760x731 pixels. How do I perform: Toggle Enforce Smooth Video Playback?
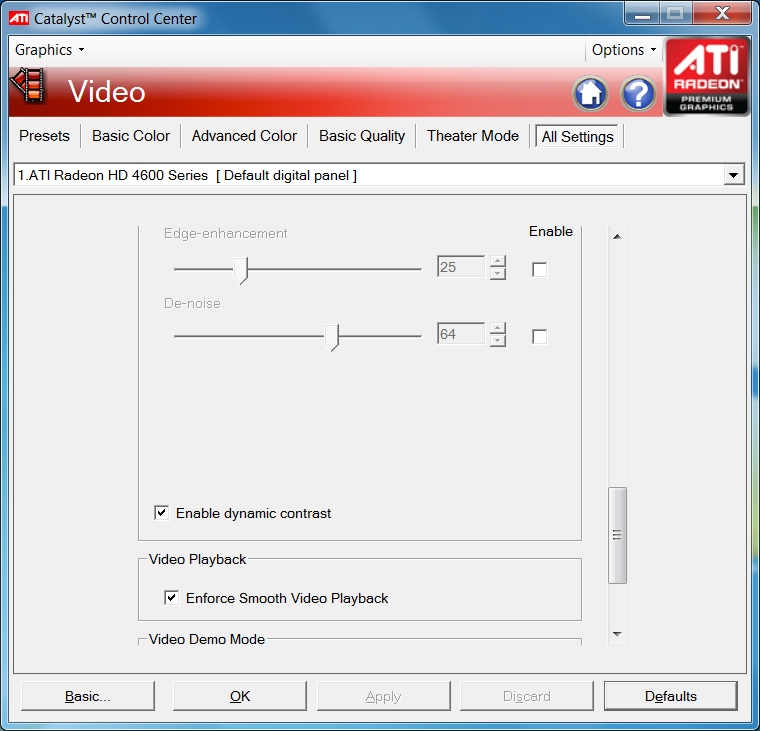click(172, 598)
